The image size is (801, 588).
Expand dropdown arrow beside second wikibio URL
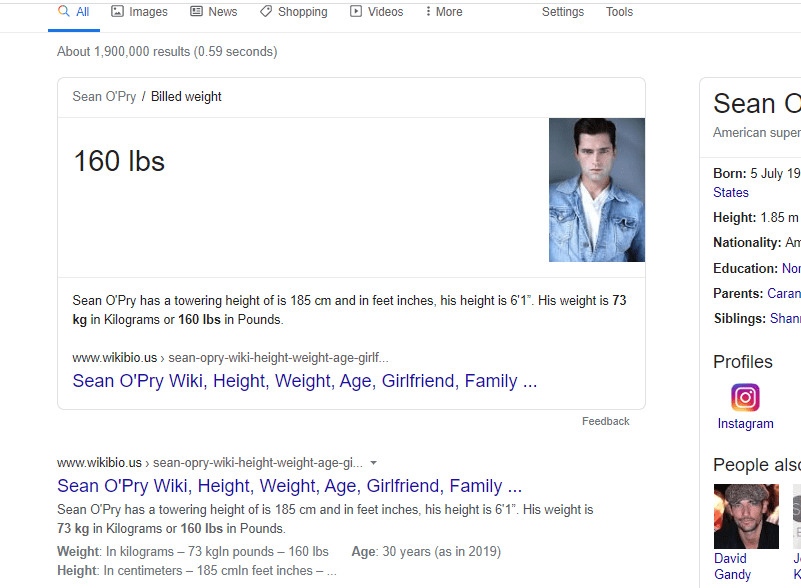click(373, 463)
